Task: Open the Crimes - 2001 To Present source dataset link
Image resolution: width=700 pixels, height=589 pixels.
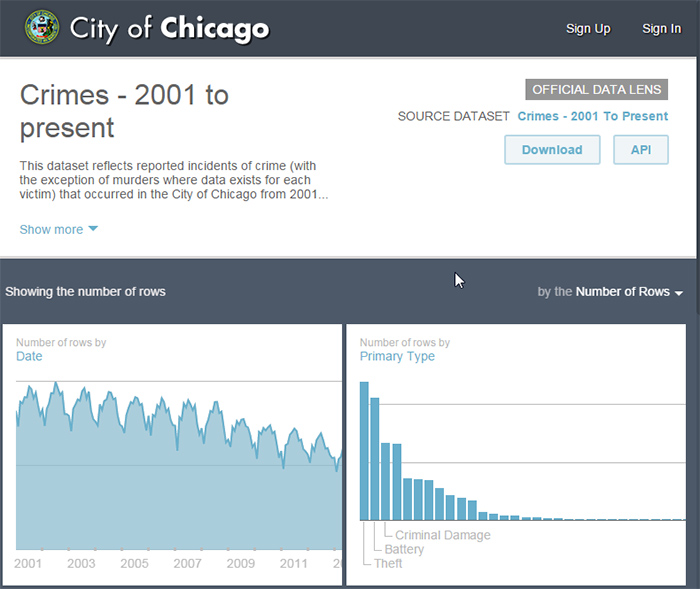Action: (592, 116)
